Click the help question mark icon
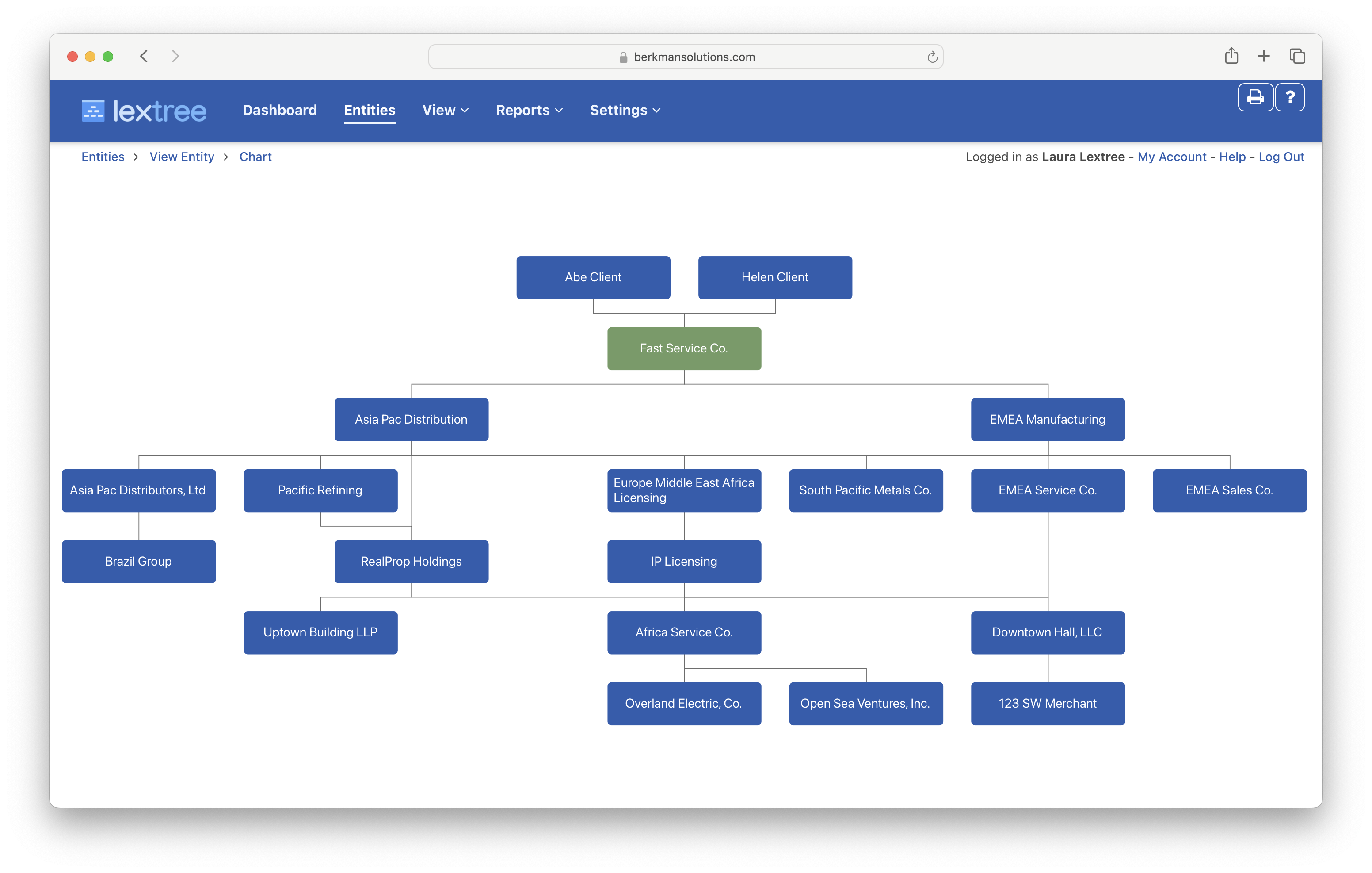This screenshot has width=1372, height=873. tap(1291, 97)
